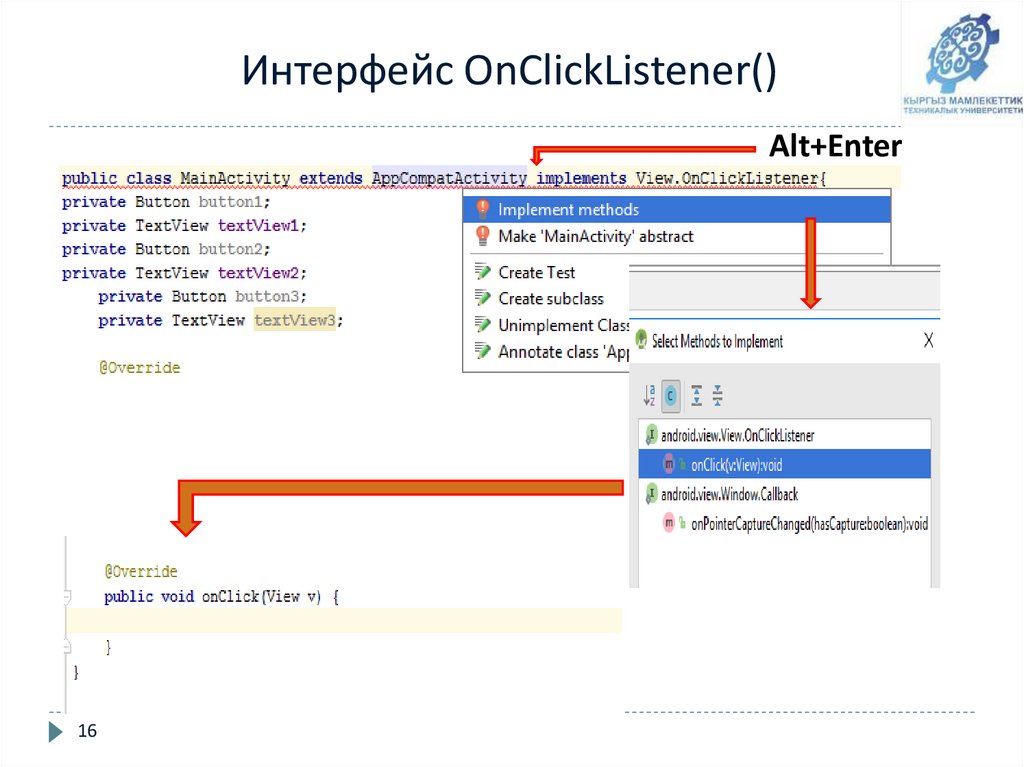Toggle the Copy JavaDoc option button

coord(670,395)
